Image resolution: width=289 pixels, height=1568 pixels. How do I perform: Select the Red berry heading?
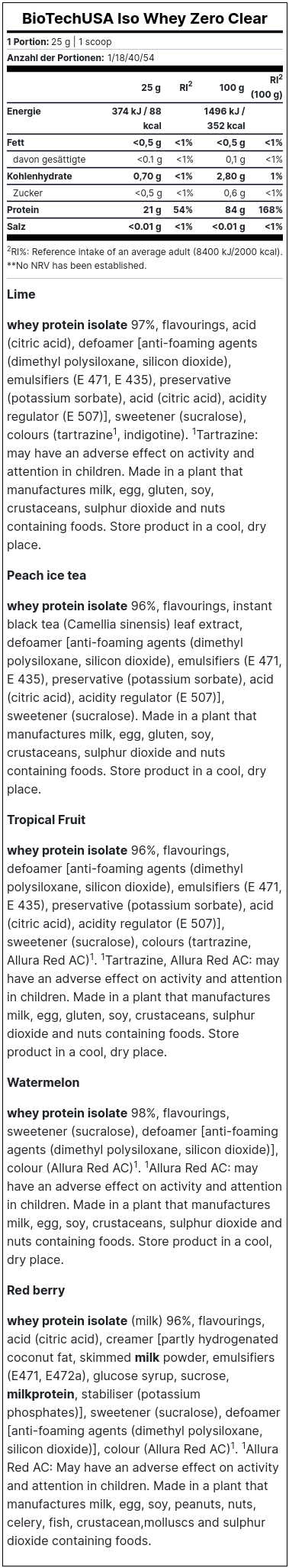pyautogui.click(x=36, y=1290)
